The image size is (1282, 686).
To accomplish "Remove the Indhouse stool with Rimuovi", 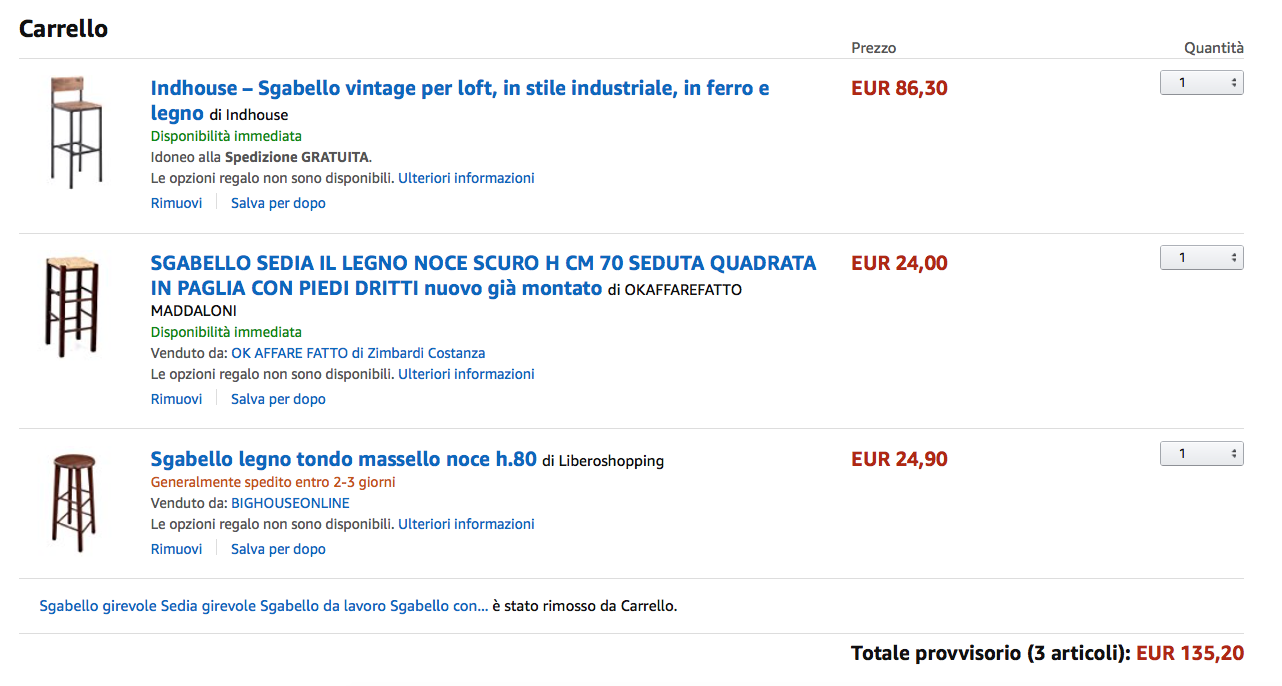I will (176, 203).
